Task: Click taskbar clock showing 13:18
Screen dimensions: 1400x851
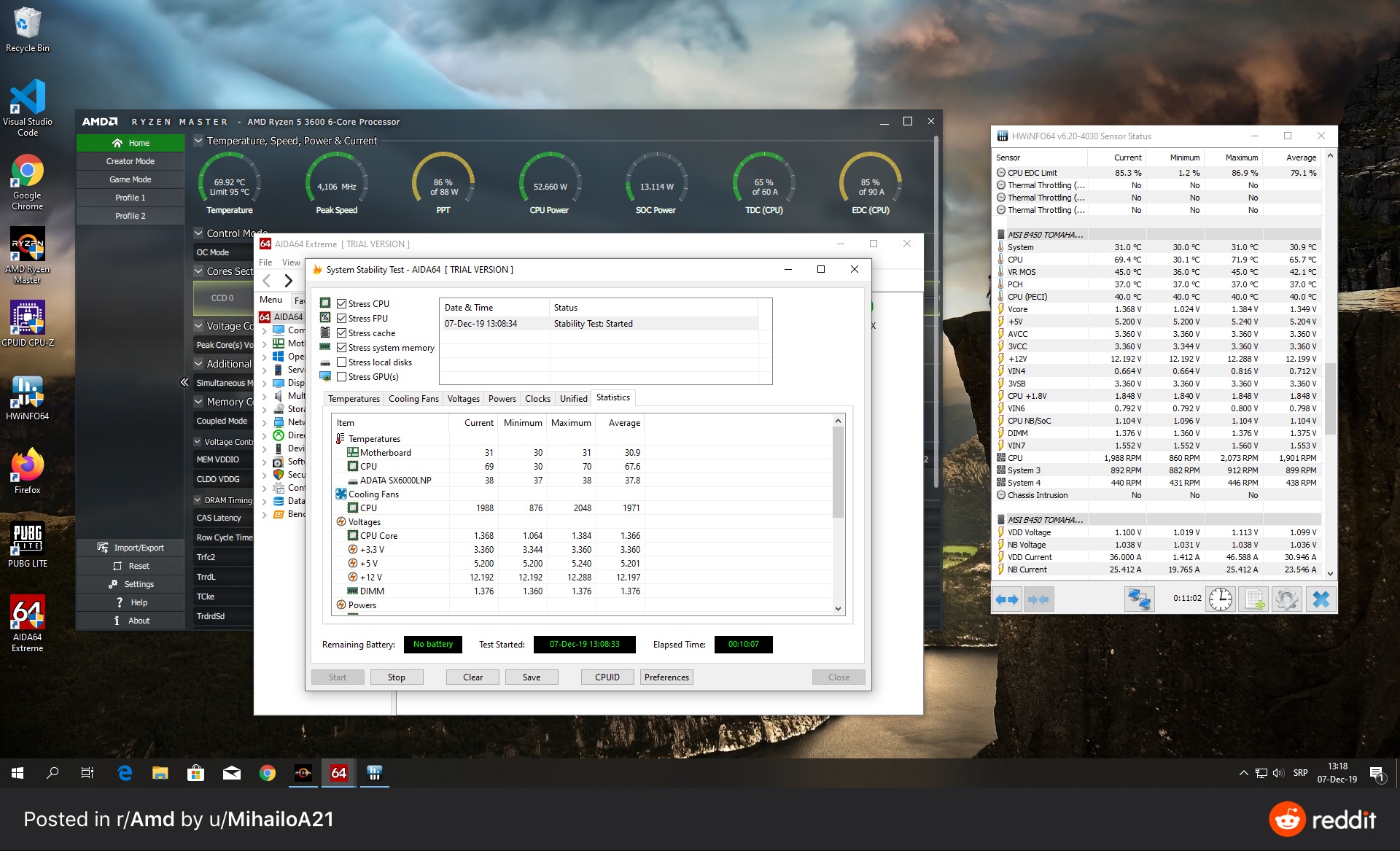Action: [x=1337, y=773]
